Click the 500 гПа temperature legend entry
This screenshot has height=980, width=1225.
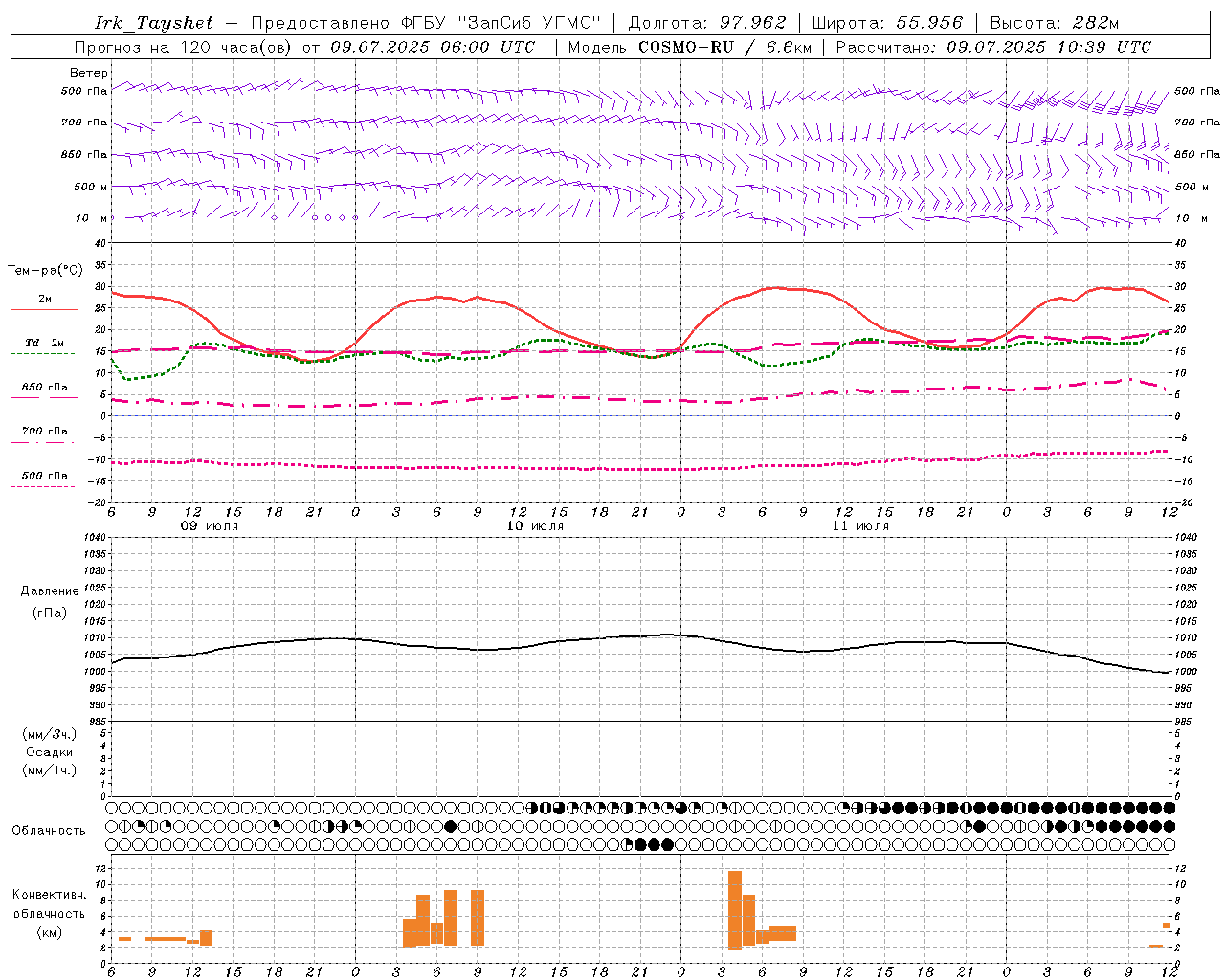point(45,476)
